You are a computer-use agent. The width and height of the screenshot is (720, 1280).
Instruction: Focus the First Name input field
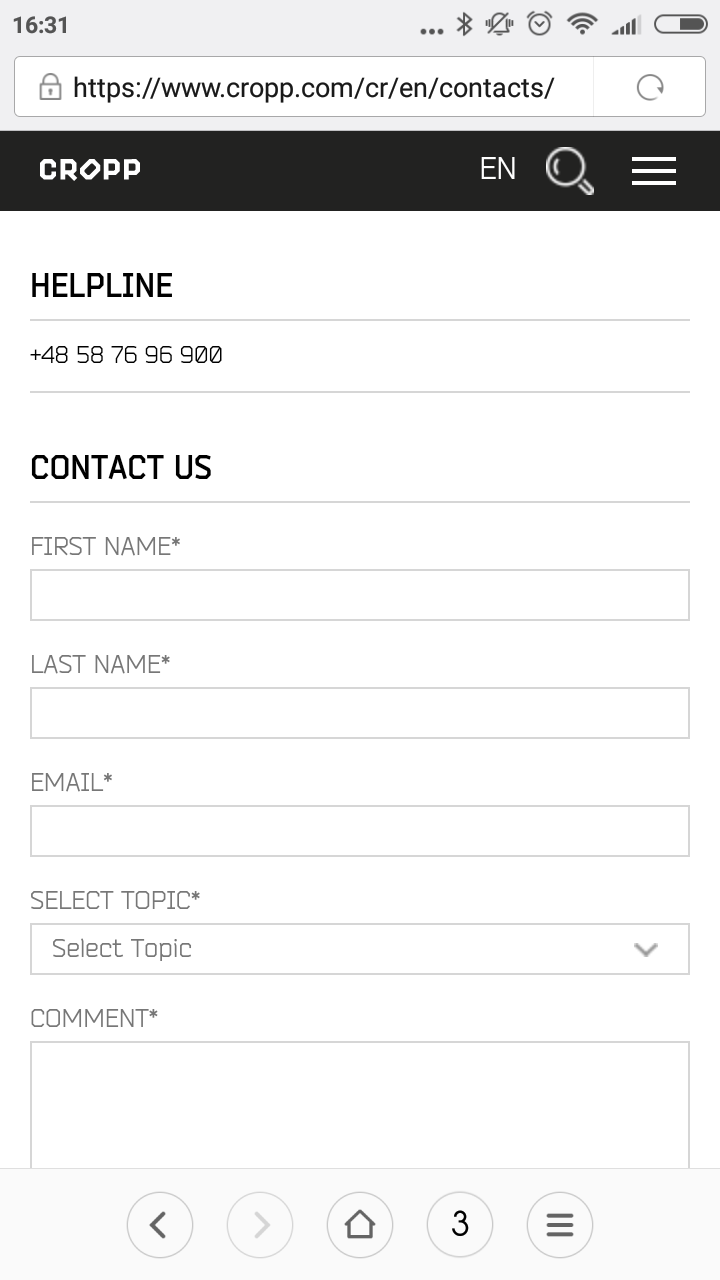point(360,595)
